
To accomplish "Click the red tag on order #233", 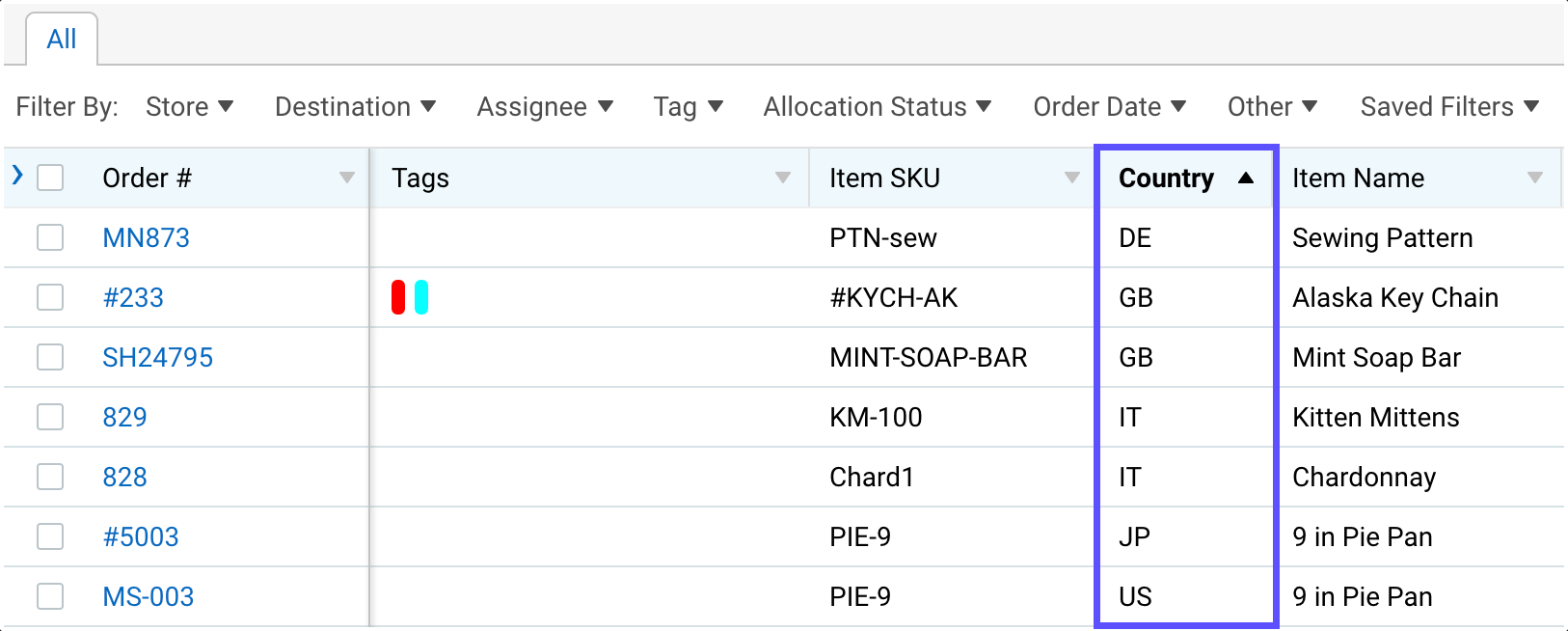I will tap(398, 297).
